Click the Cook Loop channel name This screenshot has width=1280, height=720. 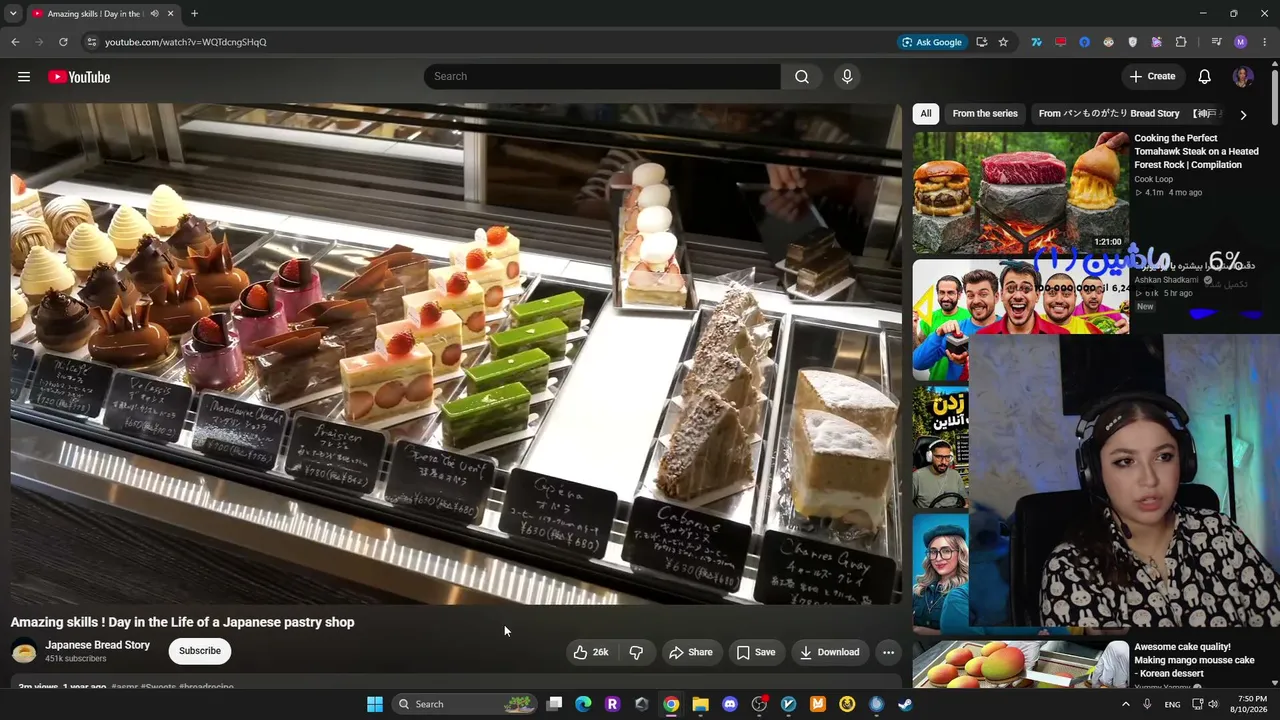pyautogui.click(x=1153, y=179)
